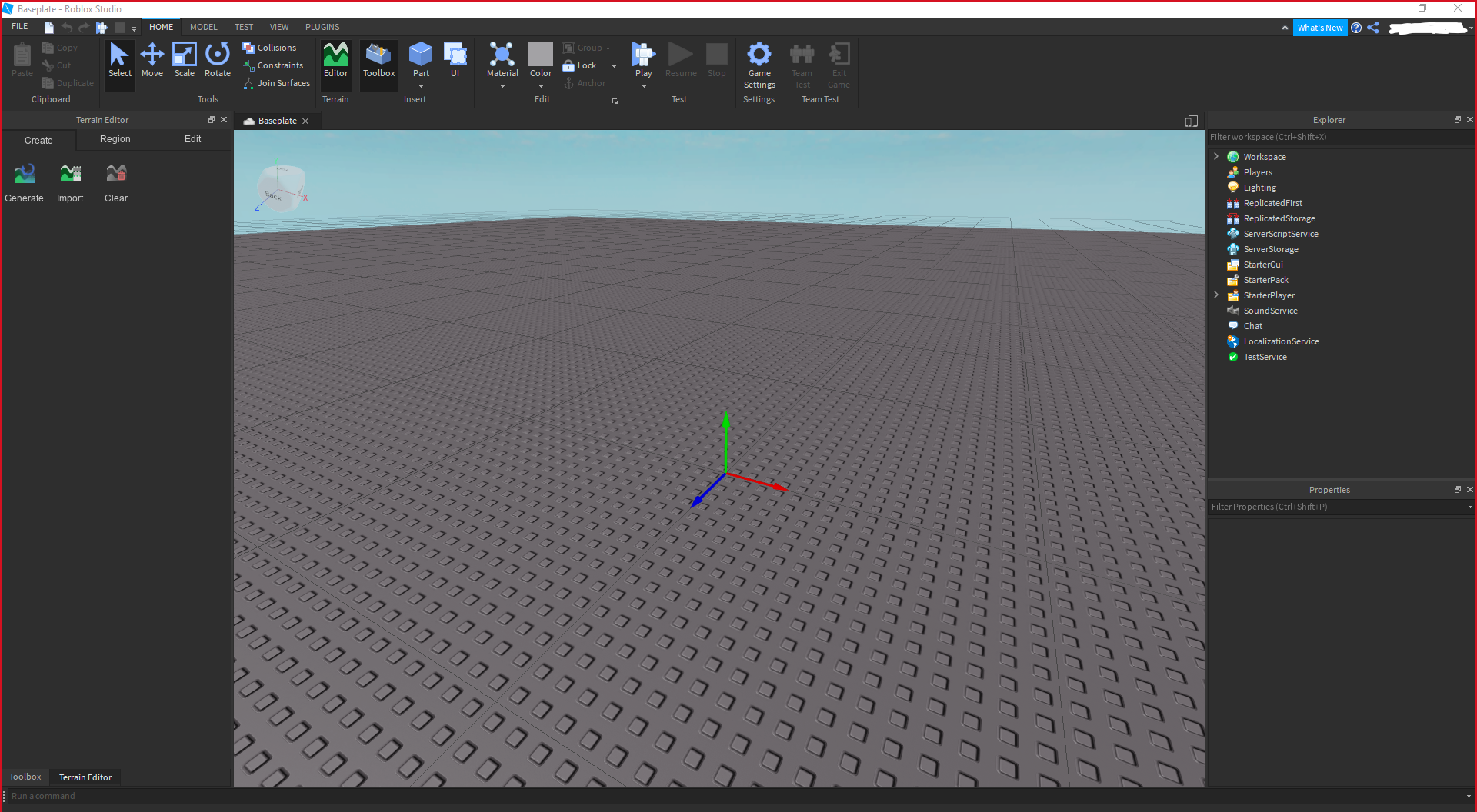Click the redo arrow icon
The image size is (1477, 812).
tap(84, 27)
